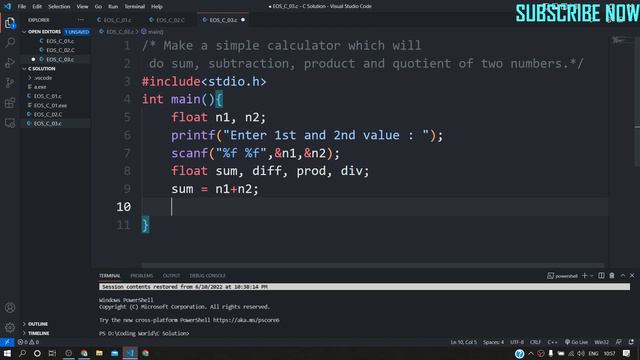The width and height of the screenshot is (640, 360).
Task: Kill the terminal with the trash icon
Action: click(x=612, y=276)
